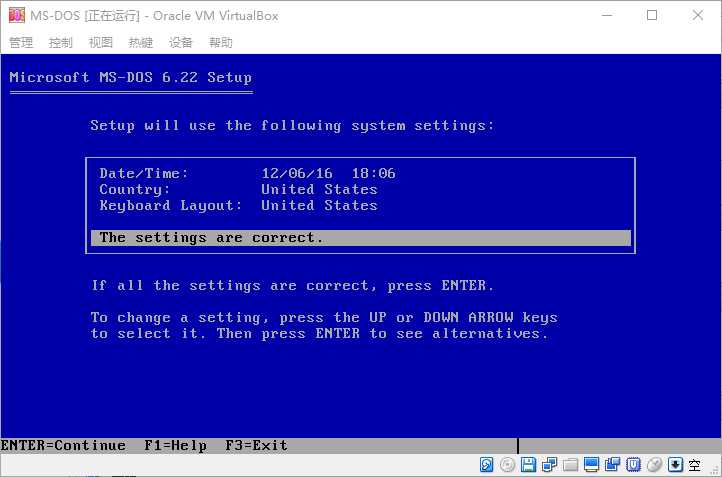
Task: Click the 'Microsoft MS-DOS 6.22 Setup' heading
Action: pyautogui.click(x=131, y=77)
